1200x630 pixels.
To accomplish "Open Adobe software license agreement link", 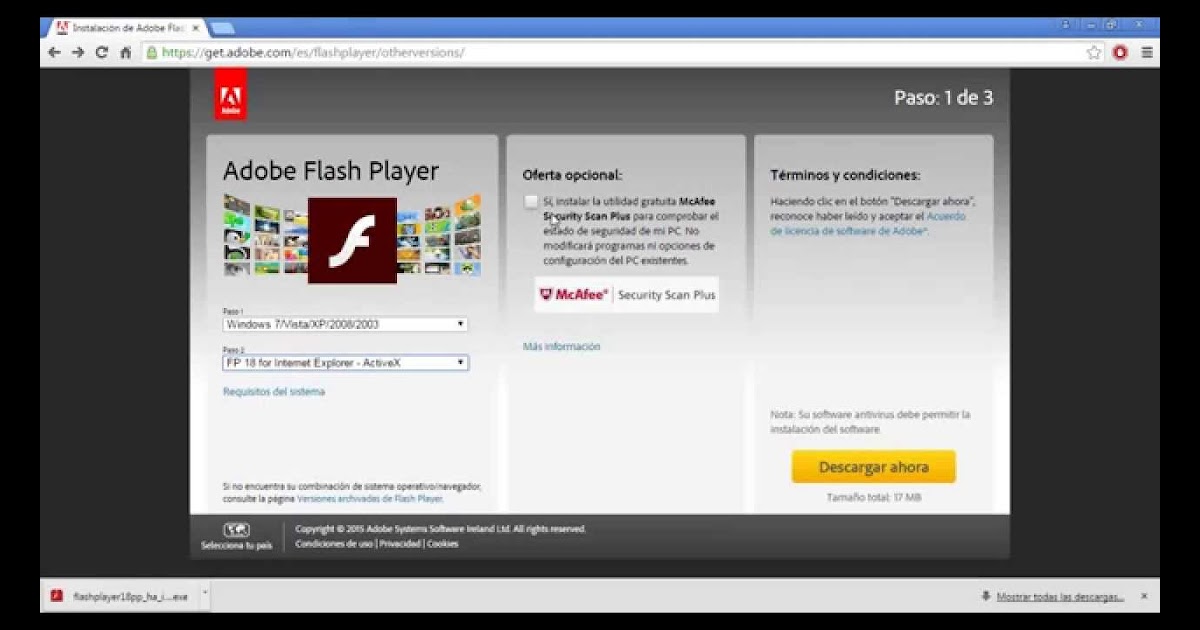I will [868, 223].
